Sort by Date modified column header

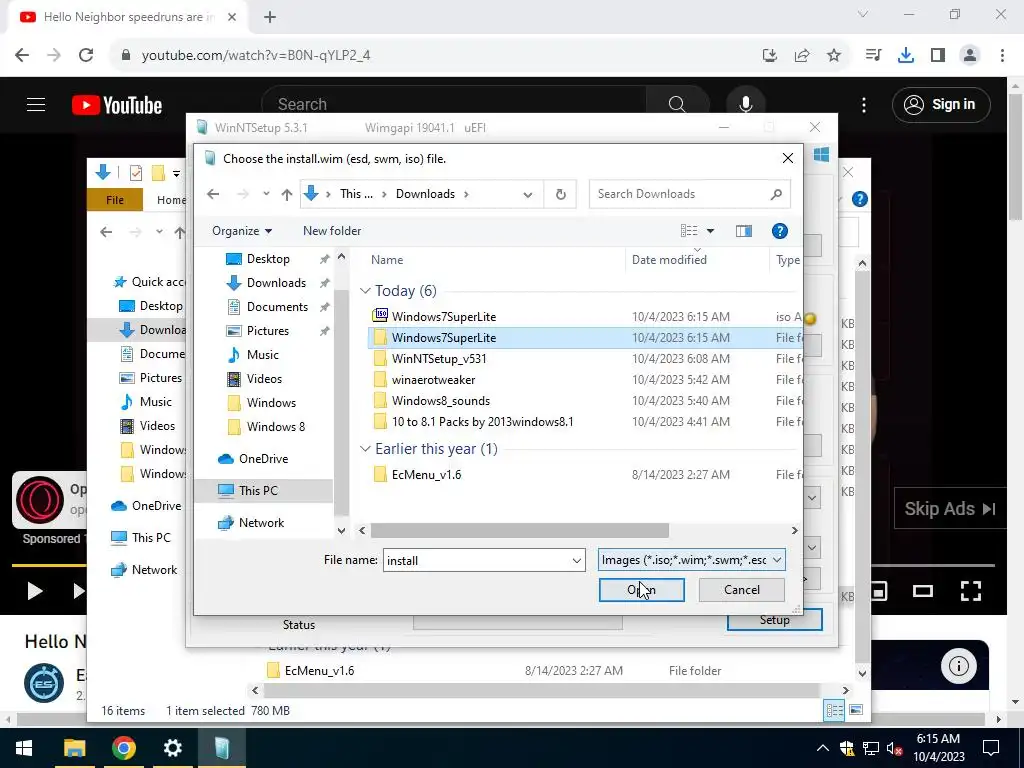(x=669, y=260)
